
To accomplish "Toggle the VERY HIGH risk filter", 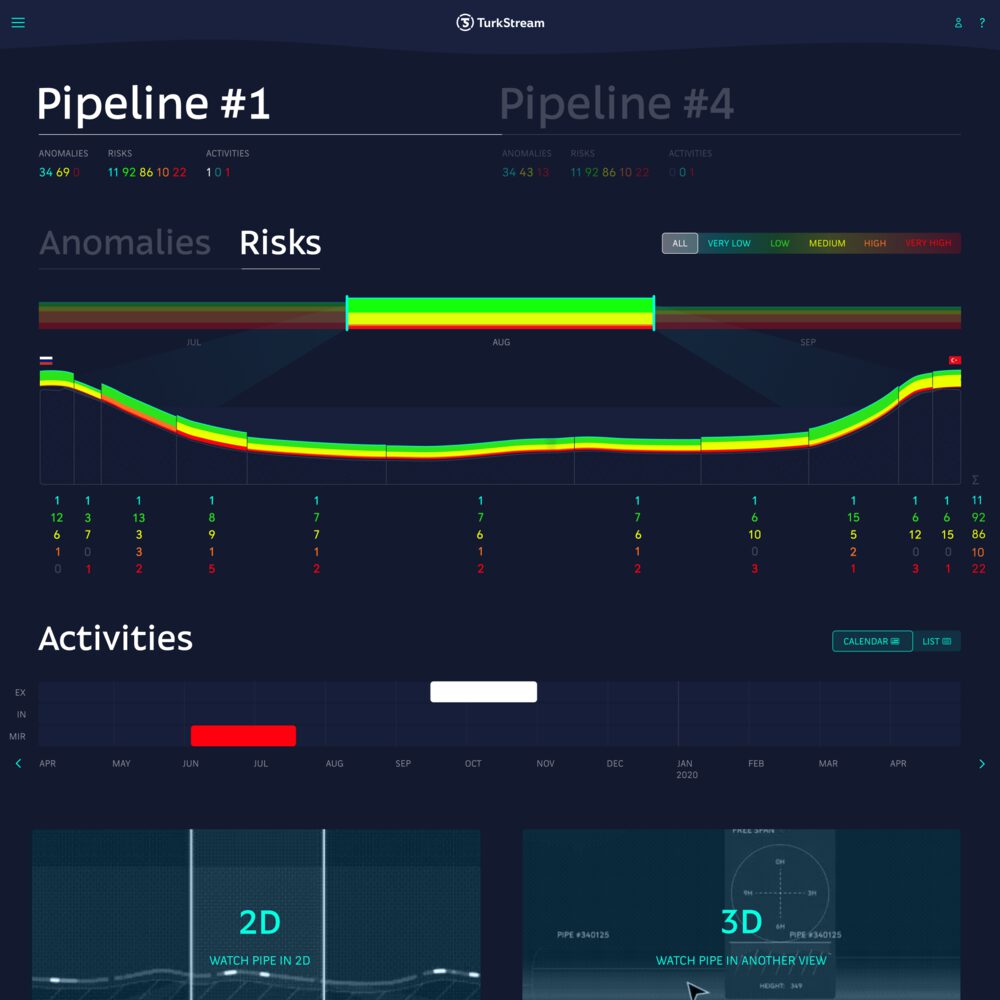I will pos(928,243).
